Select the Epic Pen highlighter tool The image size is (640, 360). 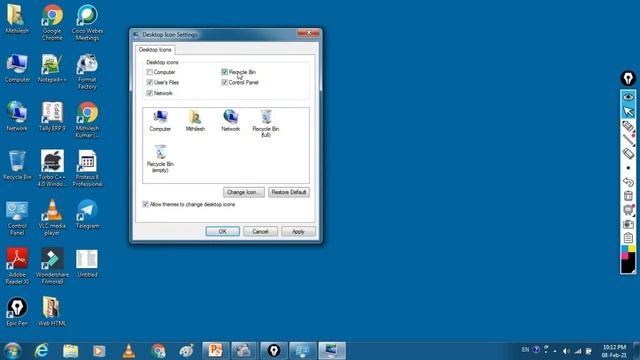click(x=628, y=126)
